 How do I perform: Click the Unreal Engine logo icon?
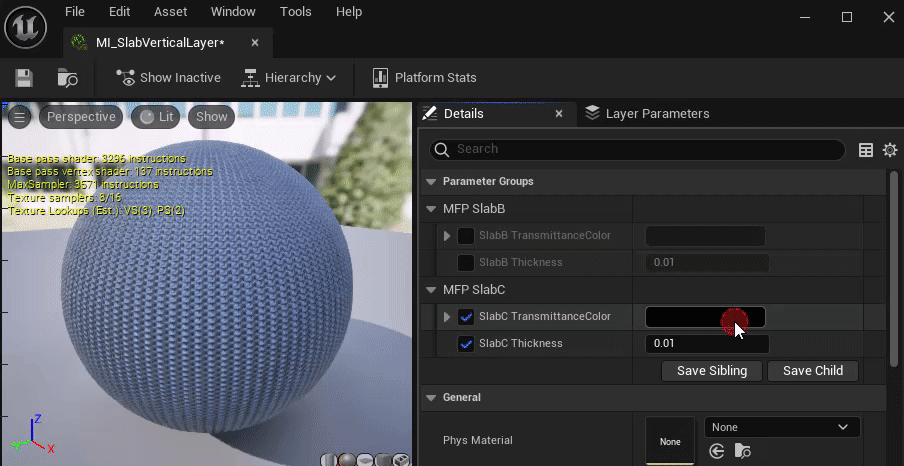(25, 27)
